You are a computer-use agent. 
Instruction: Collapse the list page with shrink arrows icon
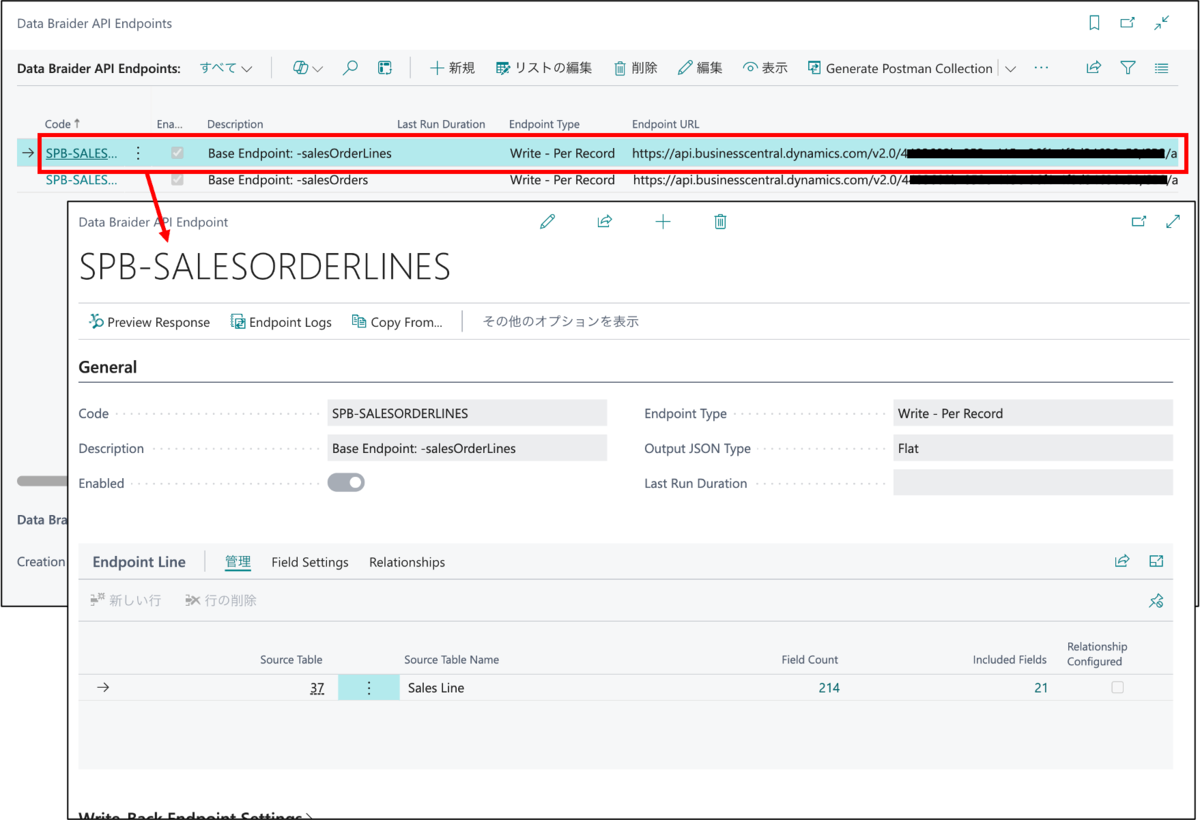[x=1162, y=23]
